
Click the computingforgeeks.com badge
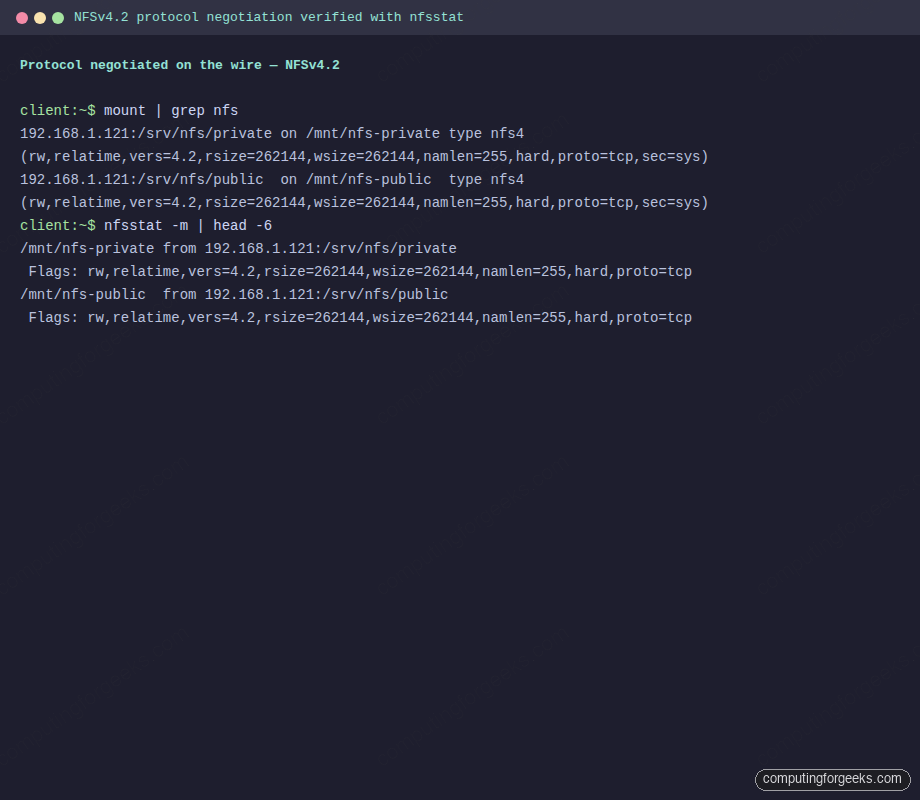(x=833, y=779)
